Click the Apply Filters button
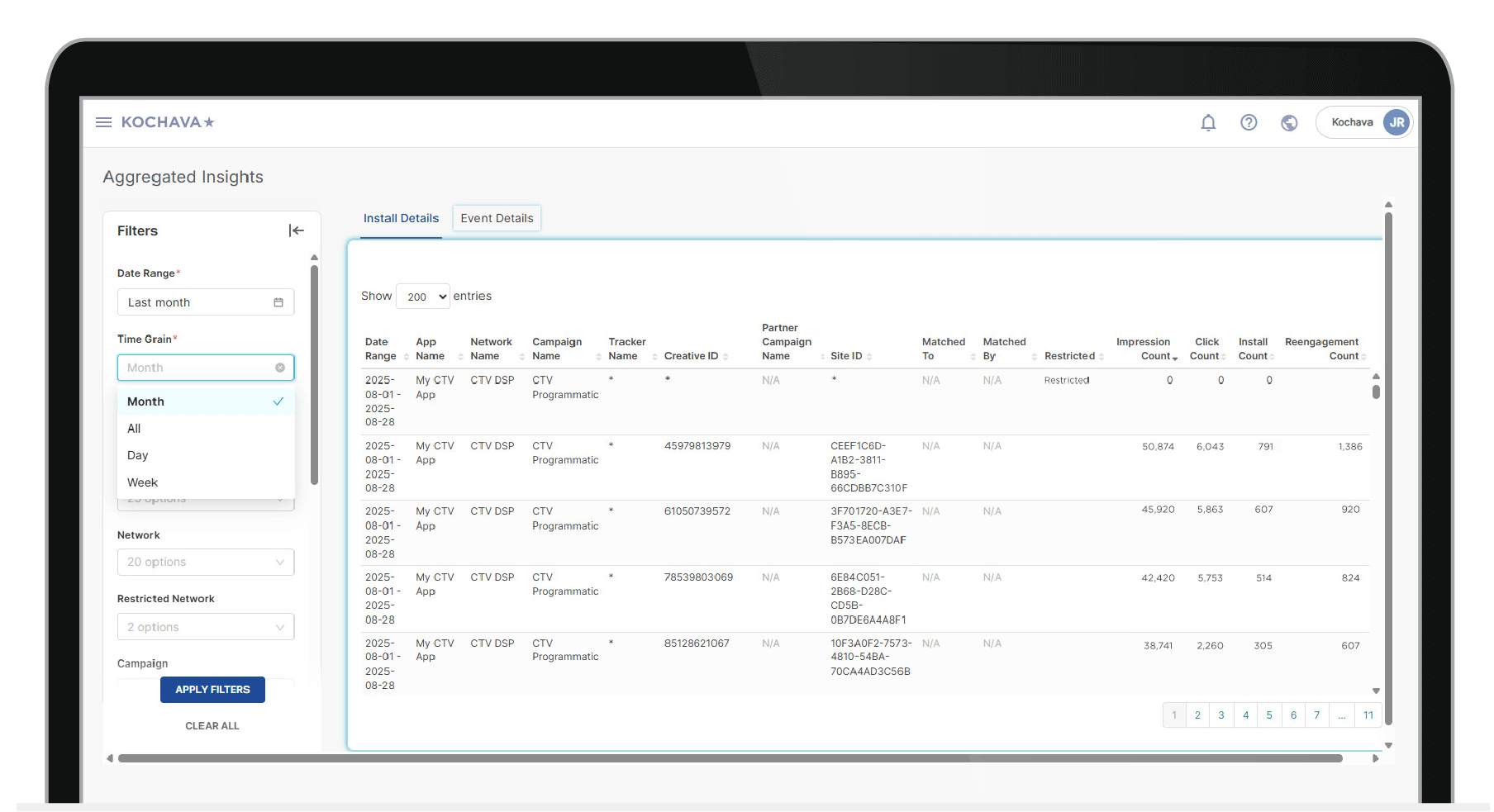 click(x=212, y=690)
